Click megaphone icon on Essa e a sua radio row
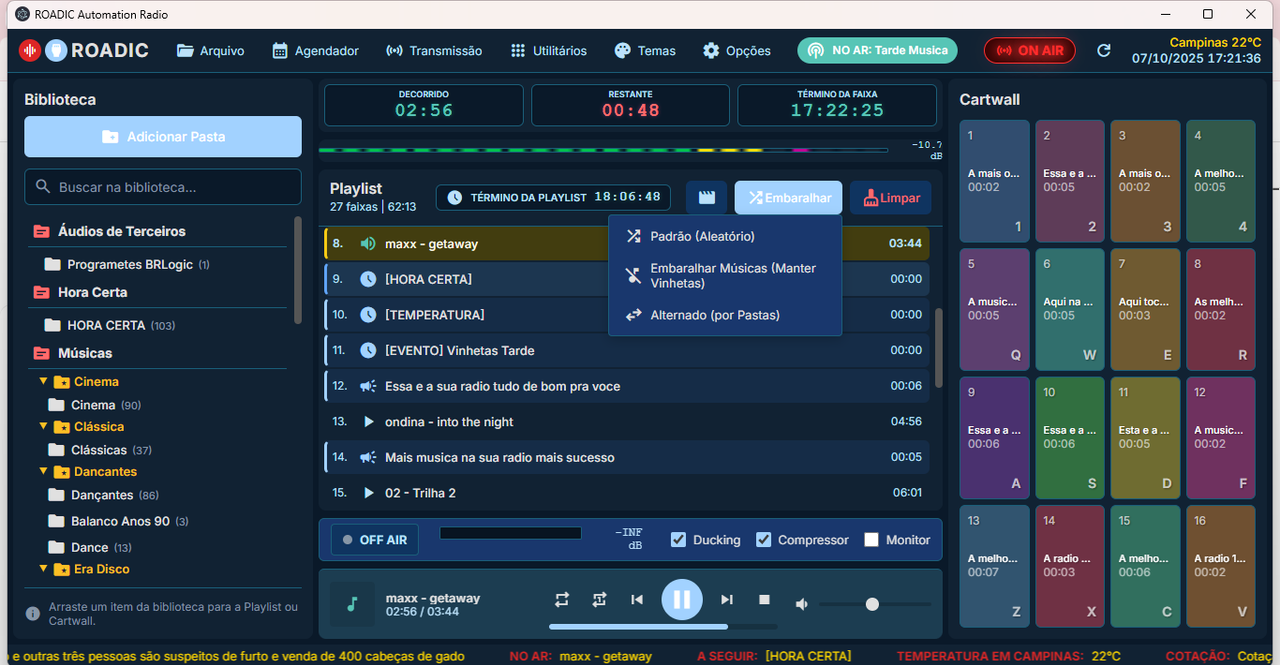This screenshot has height=665, width=1280. 368,386
